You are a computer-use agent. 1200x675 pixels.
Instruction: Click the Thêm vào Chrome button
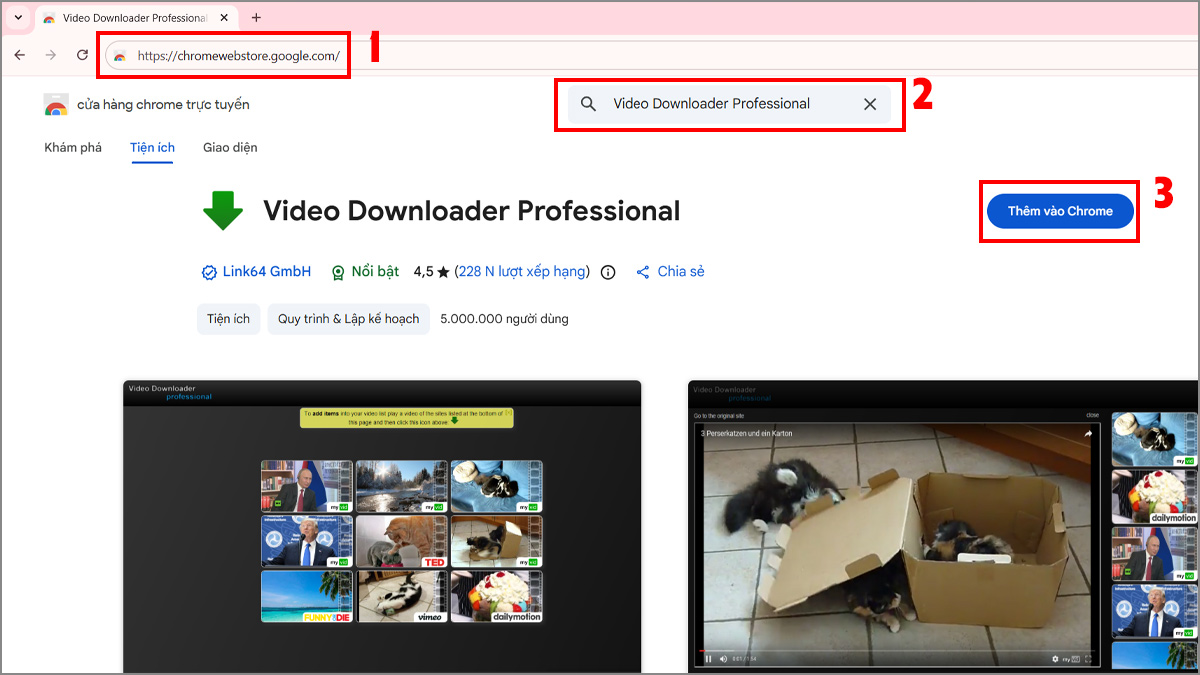[1059, 211]
